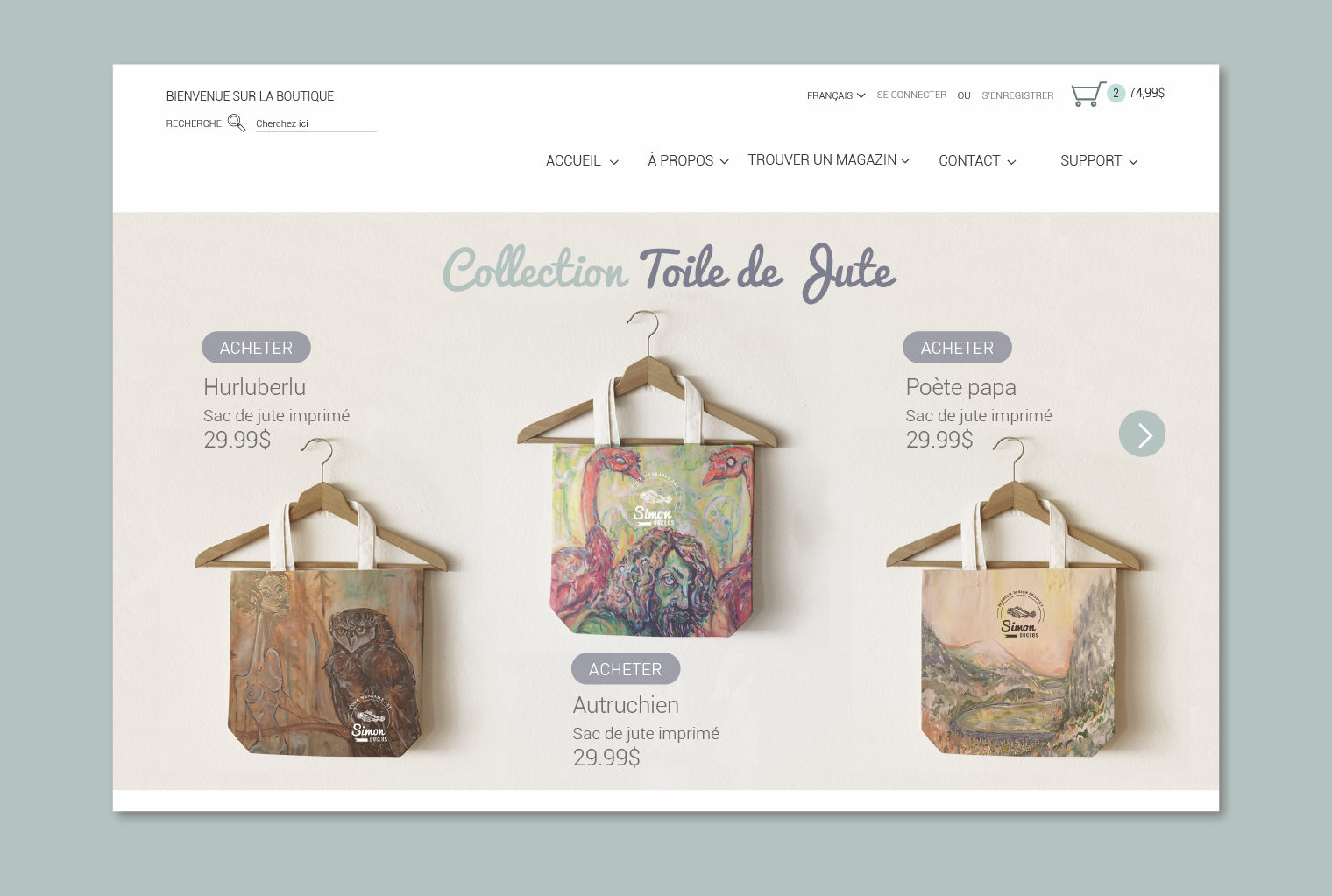Click Acheter button for Hurluberlu
This screenshot has width=1332, height=896.
click(x=256, y=348)
